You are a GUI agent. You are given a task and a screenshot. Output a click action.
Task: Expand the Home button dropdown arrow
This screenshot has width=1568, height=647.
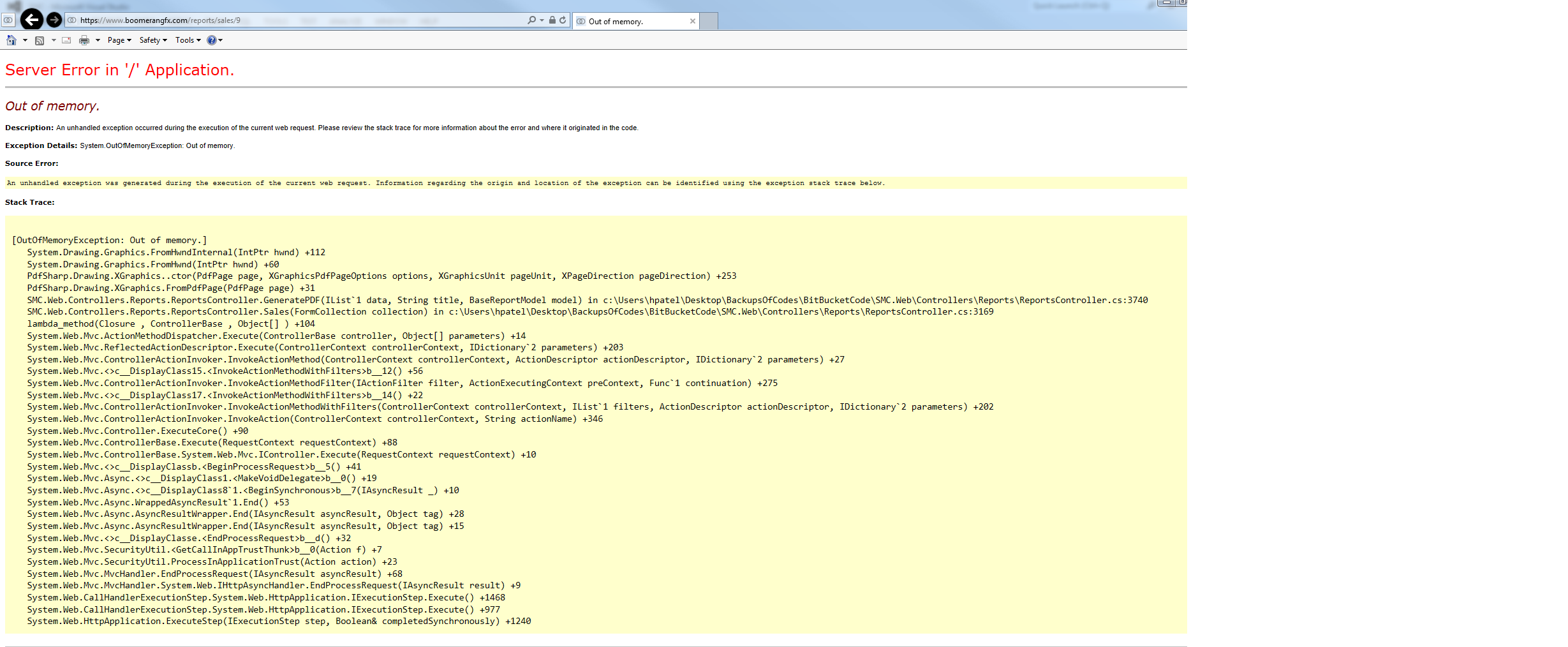[x=25, y=40]
